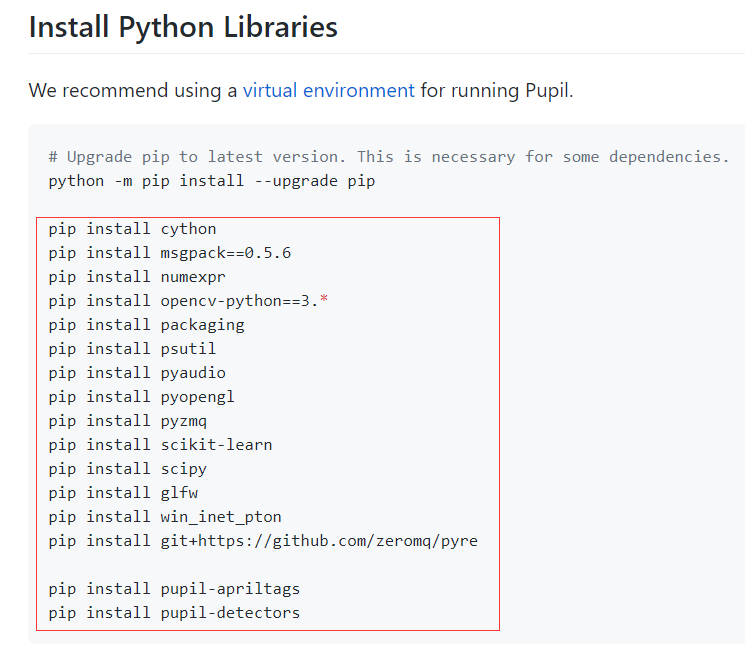Click the 'git+https://github.com/zeromq/pyre' install line

tap(263, 541)
